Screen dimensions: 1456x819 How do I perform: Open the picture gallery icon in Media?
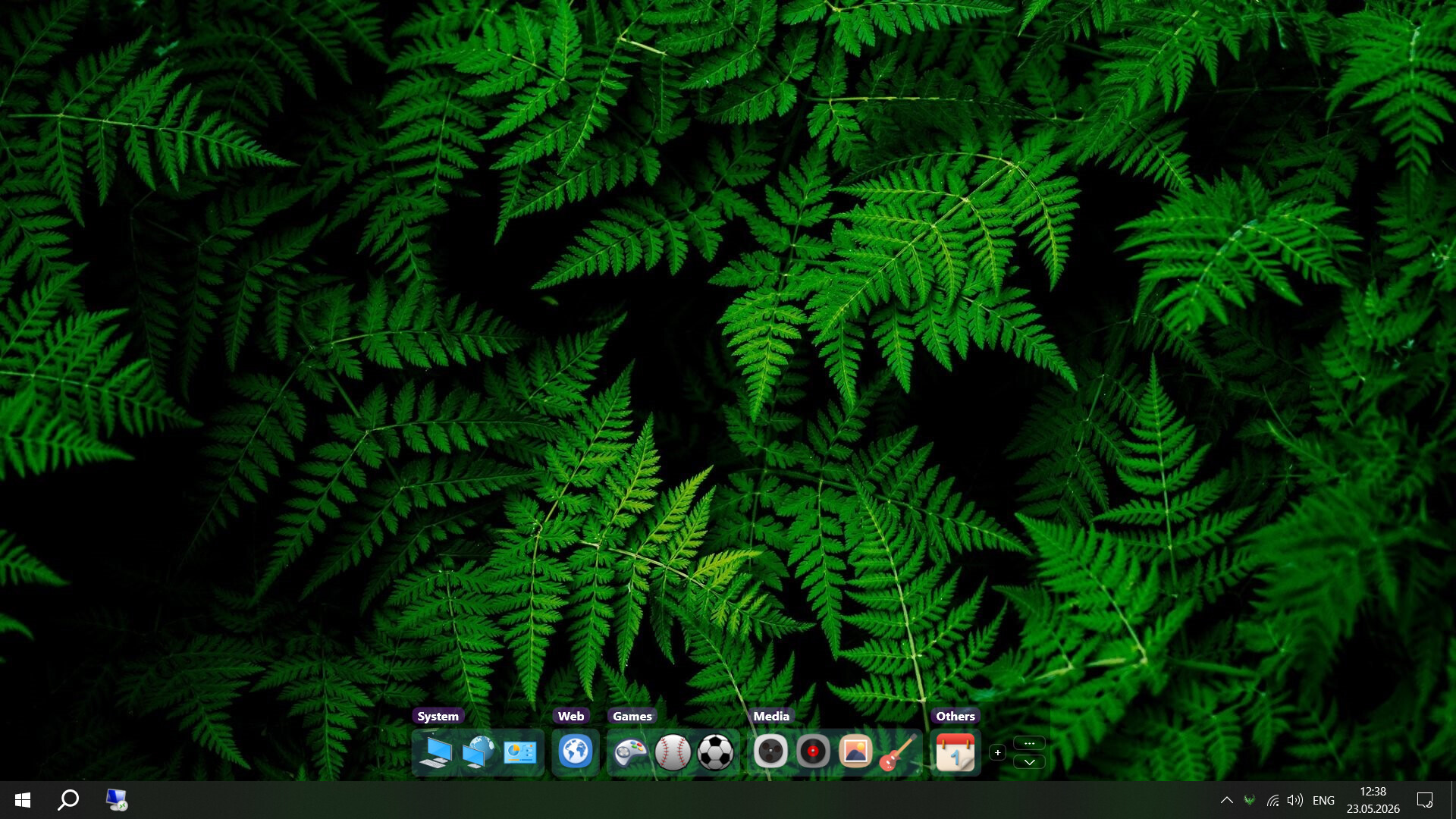pos(855,752)
